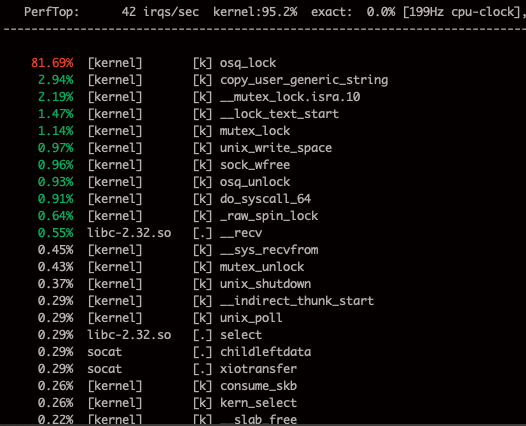Select the 2.94% percentage

coord(55,80)
